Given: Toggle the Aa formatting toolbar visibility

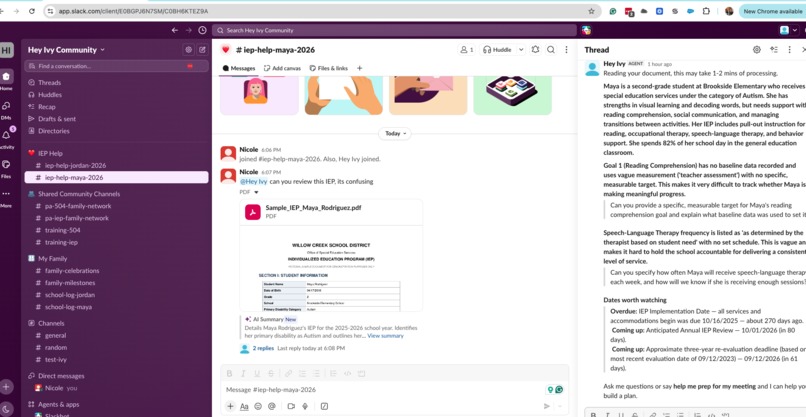Looking at the screenshot, I should 244,406.
